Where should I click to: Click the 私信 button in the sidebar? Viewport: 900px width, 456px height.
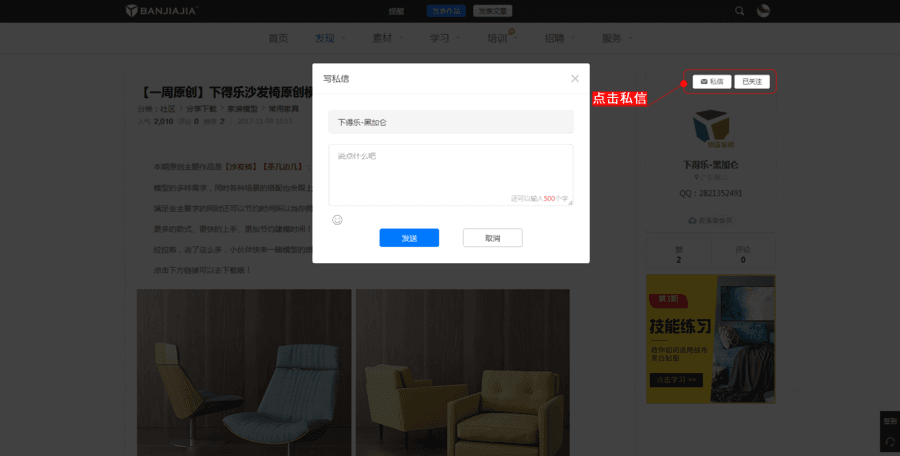point(712,82)
